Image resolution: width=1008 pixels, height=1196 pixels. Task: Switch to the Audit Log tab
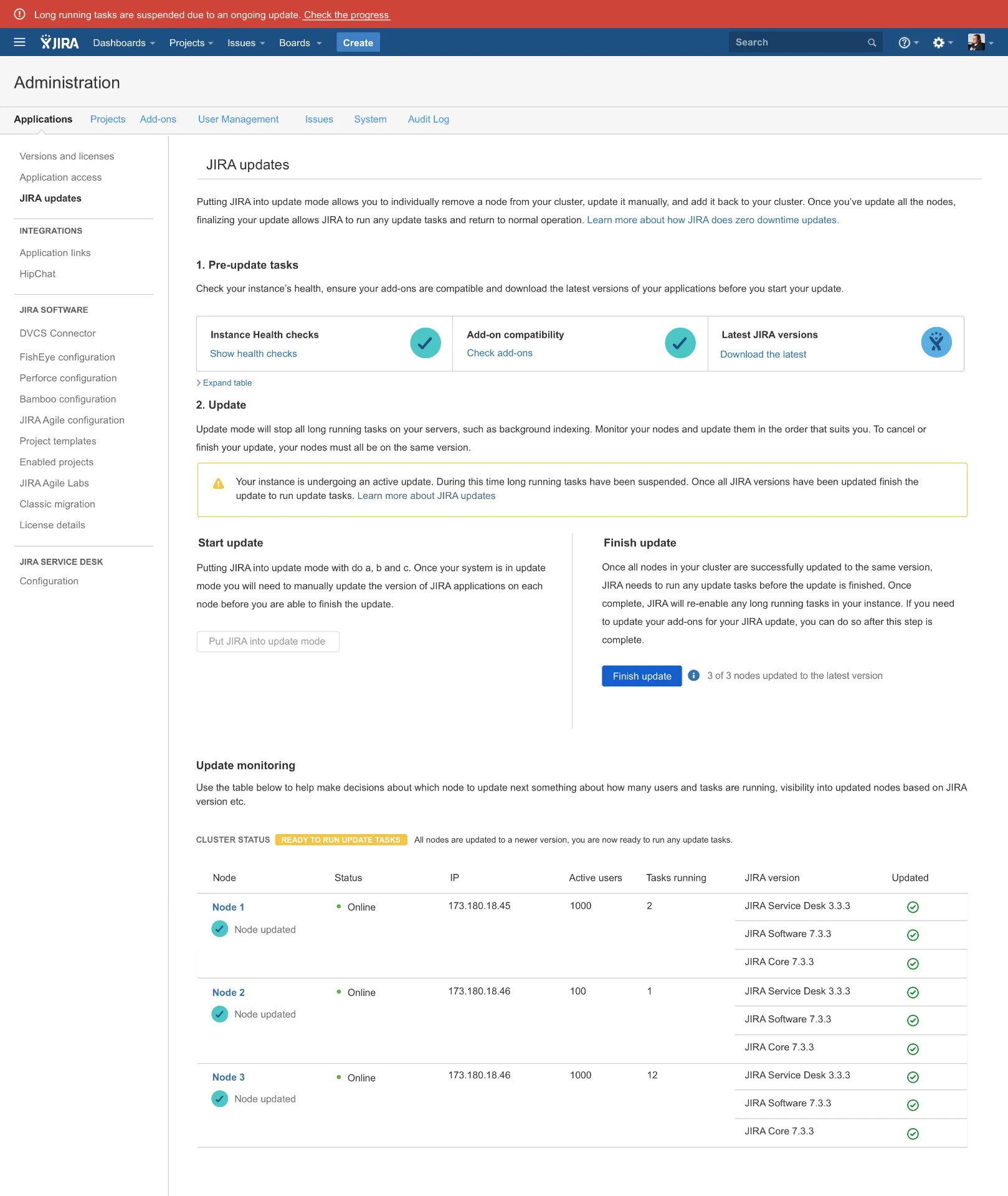pos(429,119)
